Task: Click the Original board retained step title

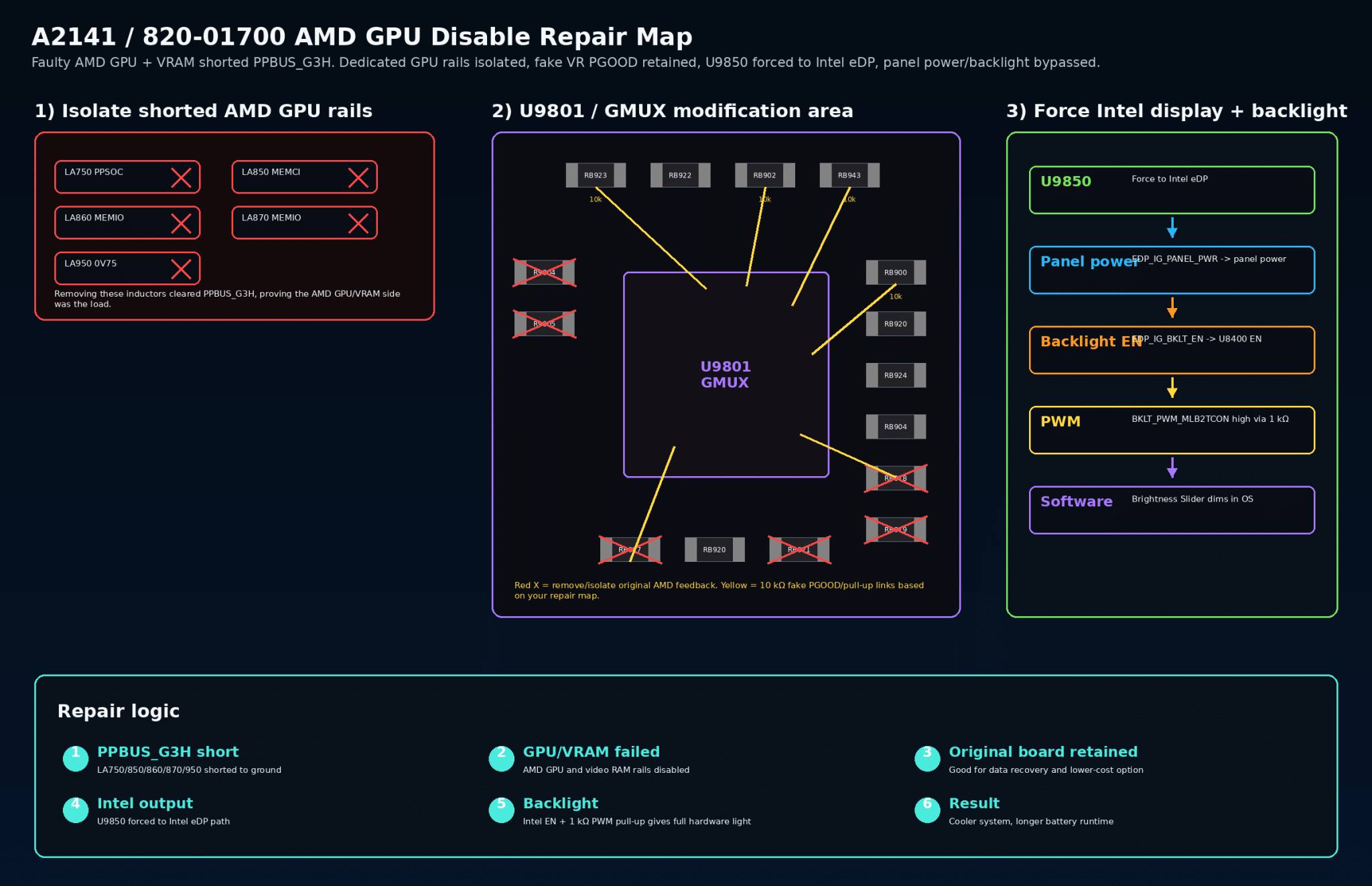Action: [x=1043, y=752]
